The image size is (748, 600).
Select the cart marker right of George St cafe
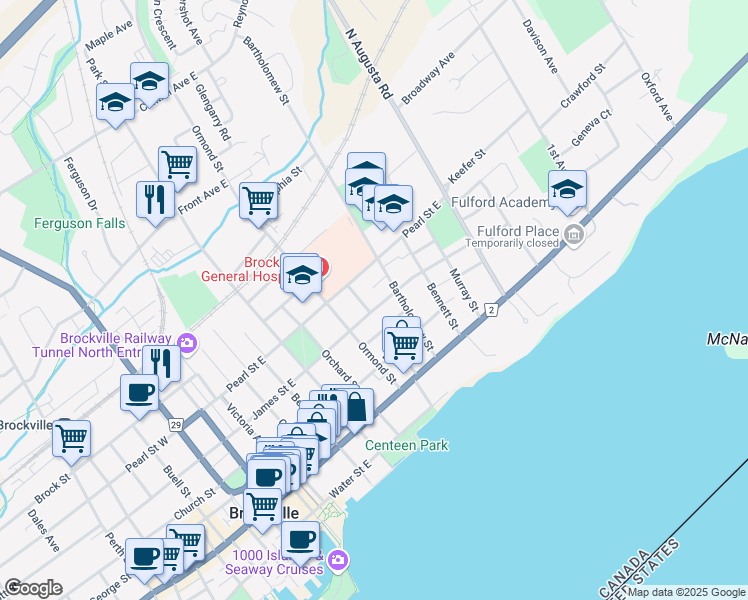174,556
